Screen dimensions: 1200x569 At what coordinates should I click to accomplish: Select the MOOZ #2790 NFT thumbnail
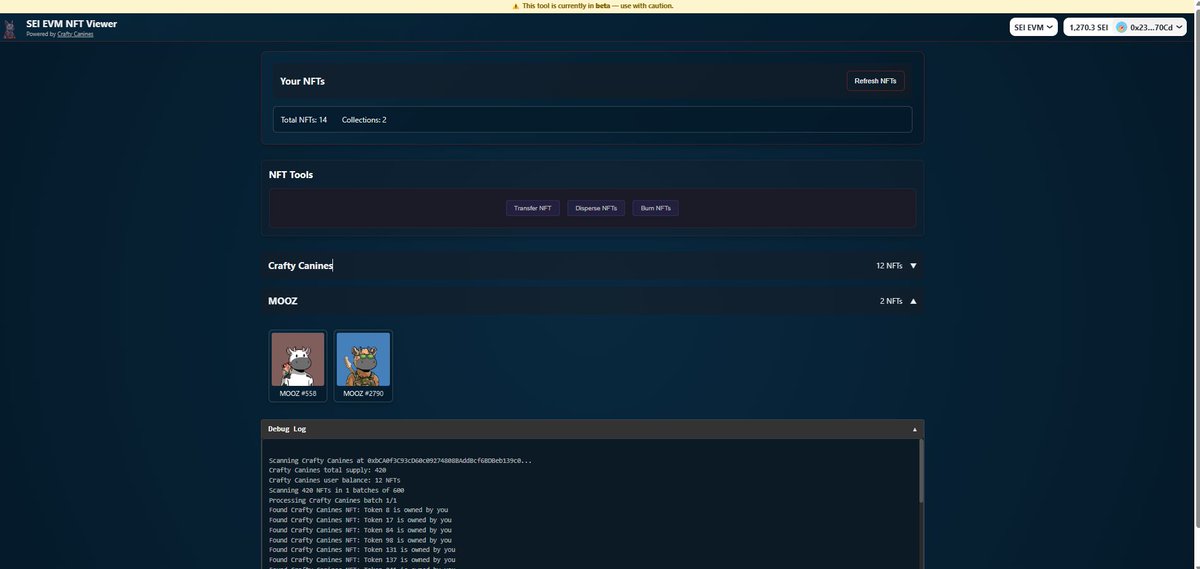point(363,359)
